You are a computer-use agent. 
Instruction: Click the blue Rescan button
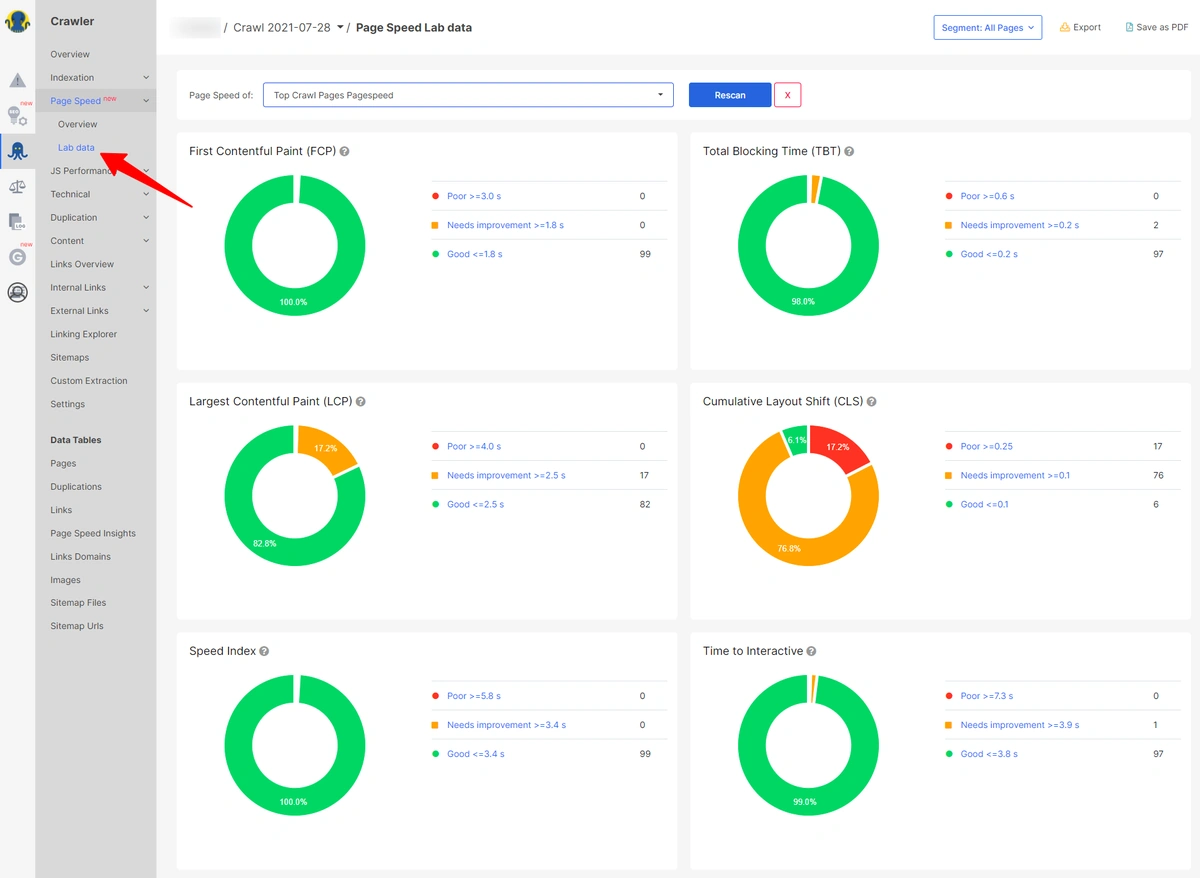730,95
